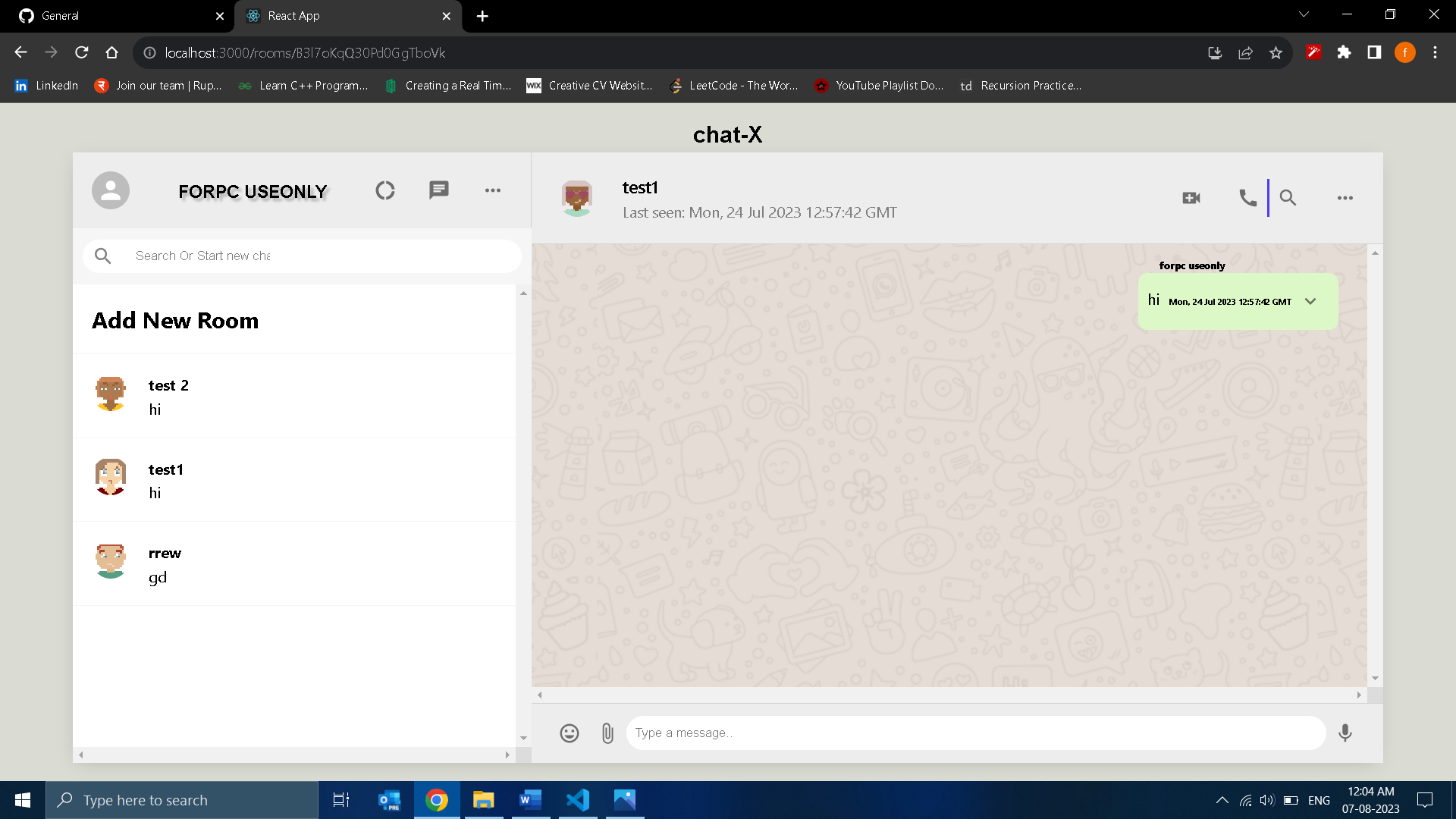1456x819 pixels.
Task: Open the LinkedIn bookmark
Action: [46, 86]
